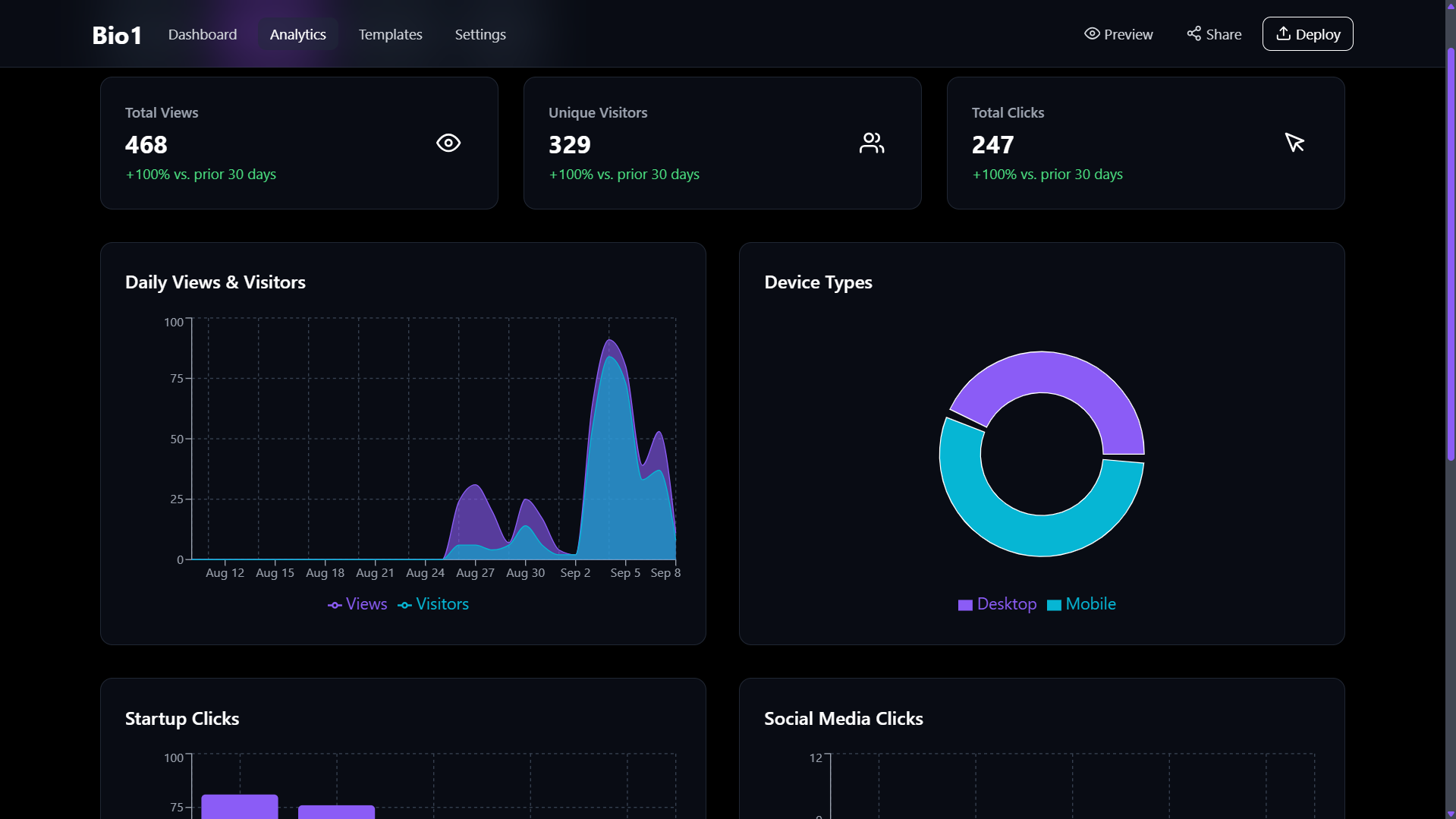This screenshot has width=1456, height=819.
Task: Click the Startup Clicks heading
Action: [182, 719]
